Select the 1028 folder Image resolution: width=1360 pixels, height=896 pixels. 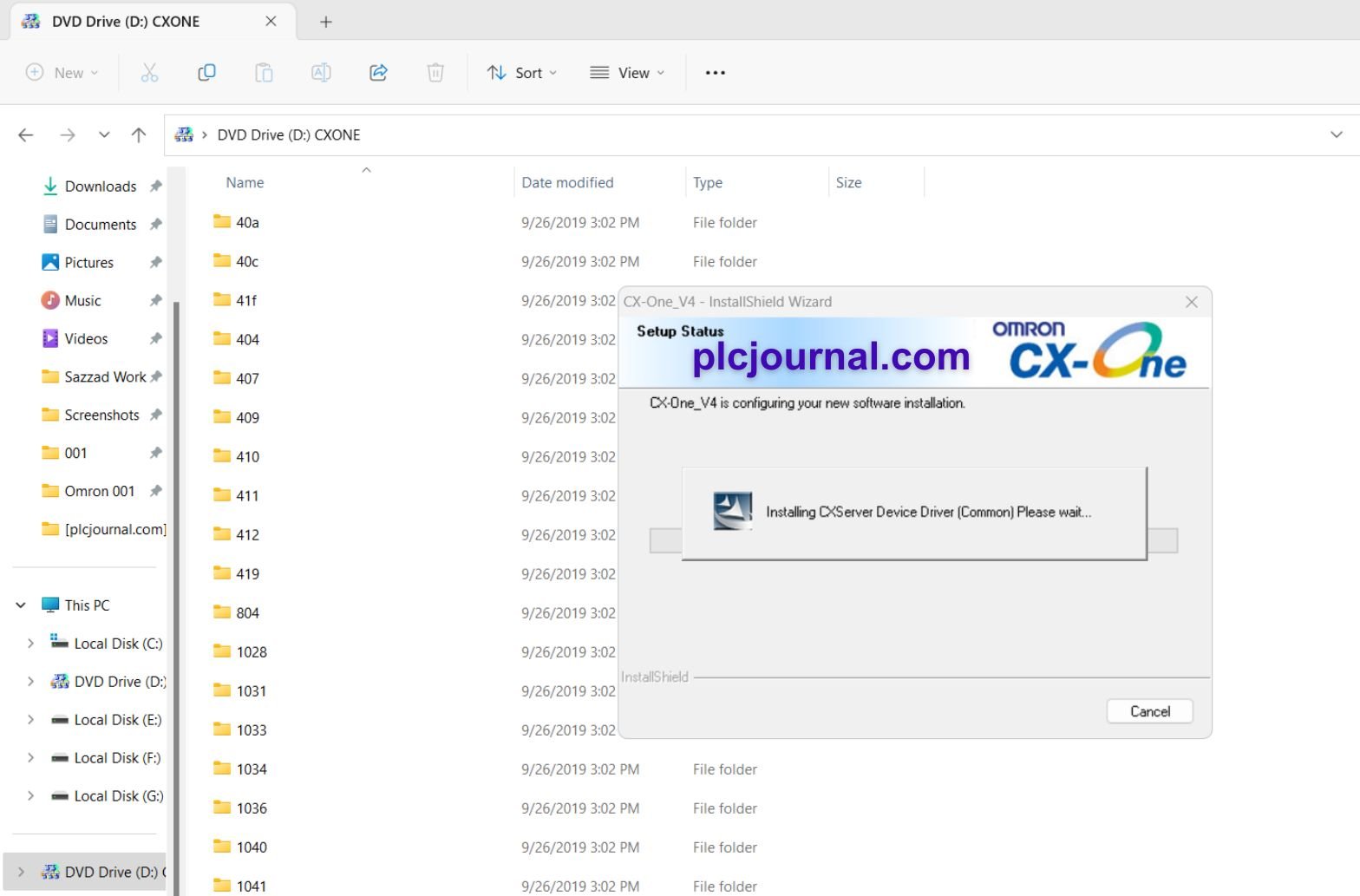pos(252,652)
